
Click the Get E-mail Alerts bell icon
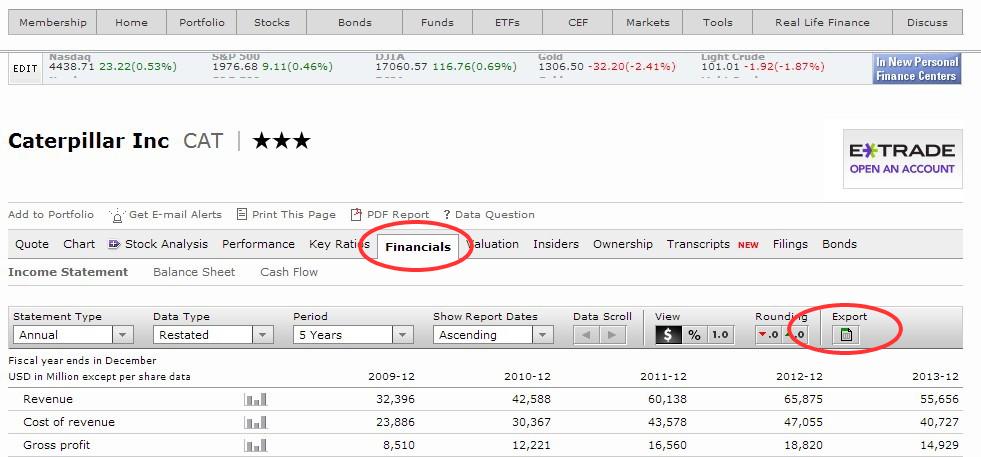click(x=117, y=215)
